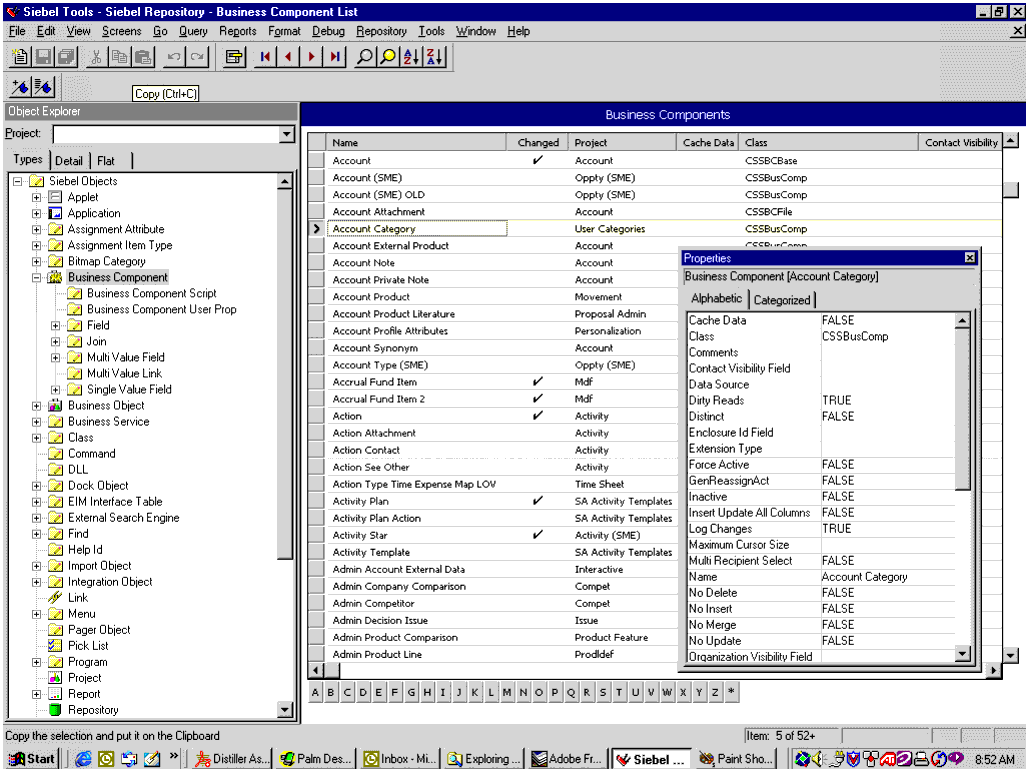1026x769 pixels.
Task: Select the Repository object in tree
Action: (93, 710)
